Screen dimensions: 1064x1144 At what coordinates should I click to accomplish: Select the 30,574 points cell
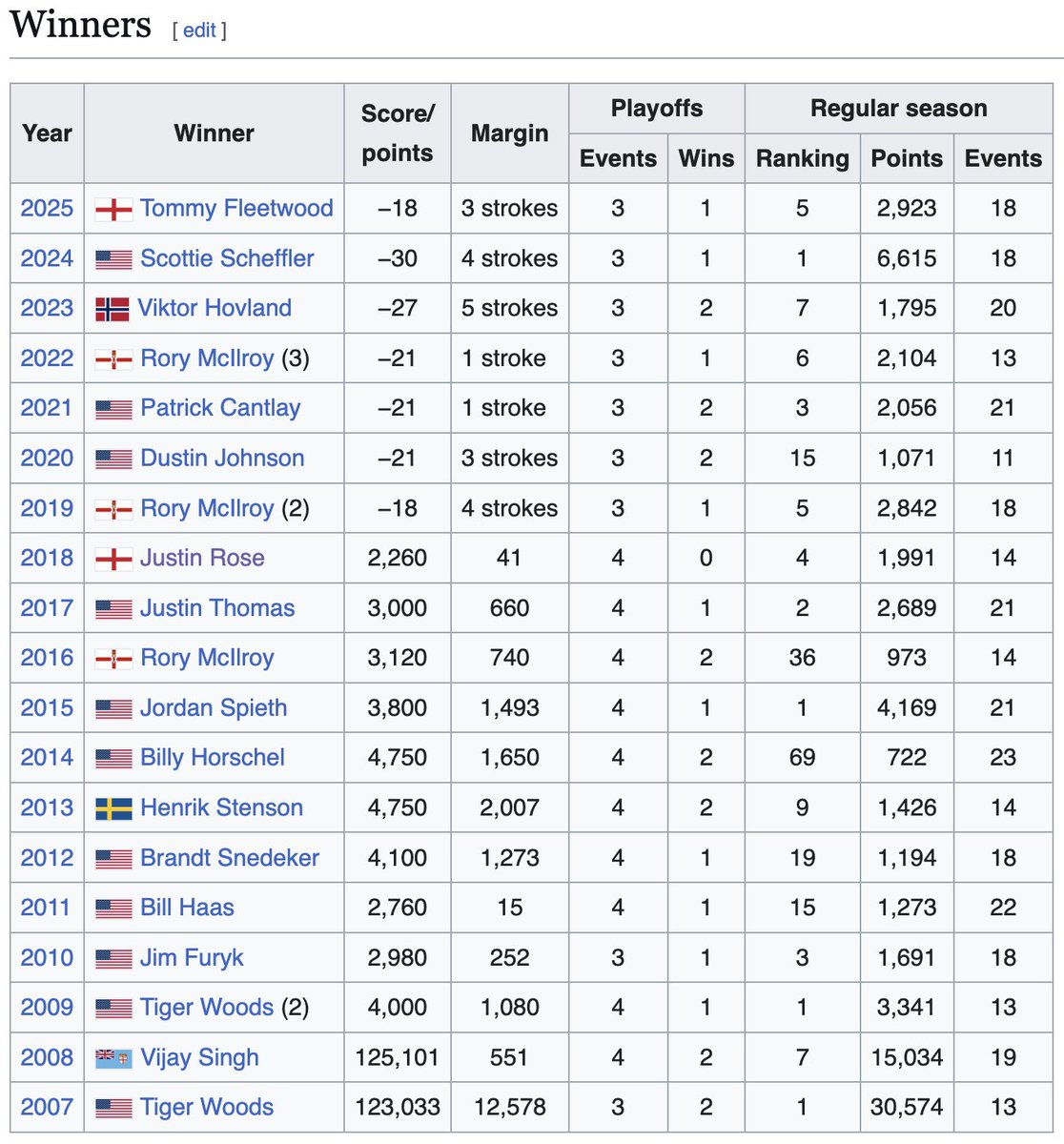907,1108
